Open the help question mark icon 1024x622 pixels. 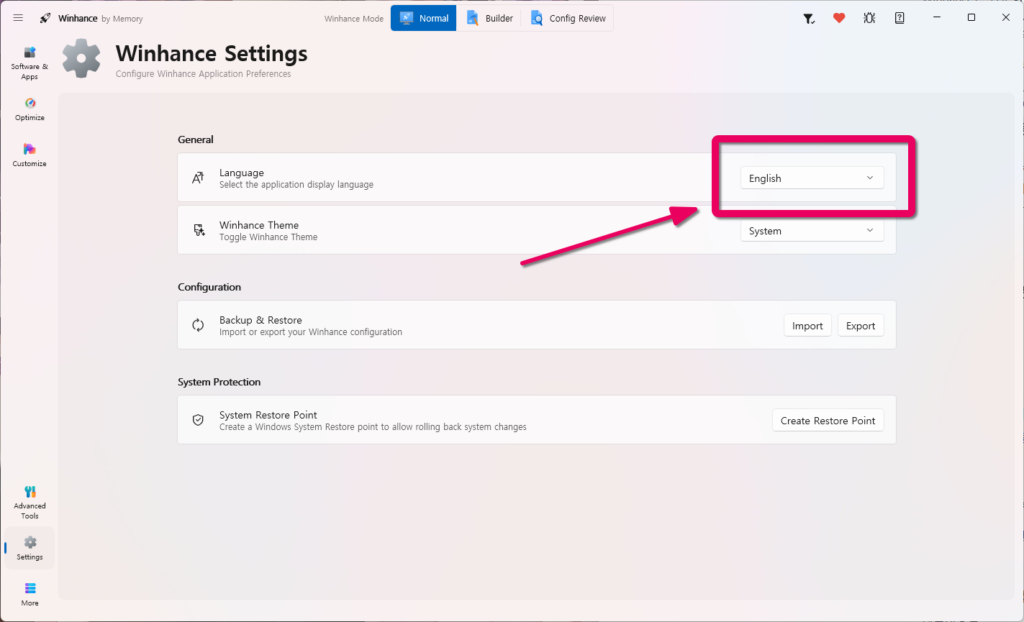(x=899, y=18)
